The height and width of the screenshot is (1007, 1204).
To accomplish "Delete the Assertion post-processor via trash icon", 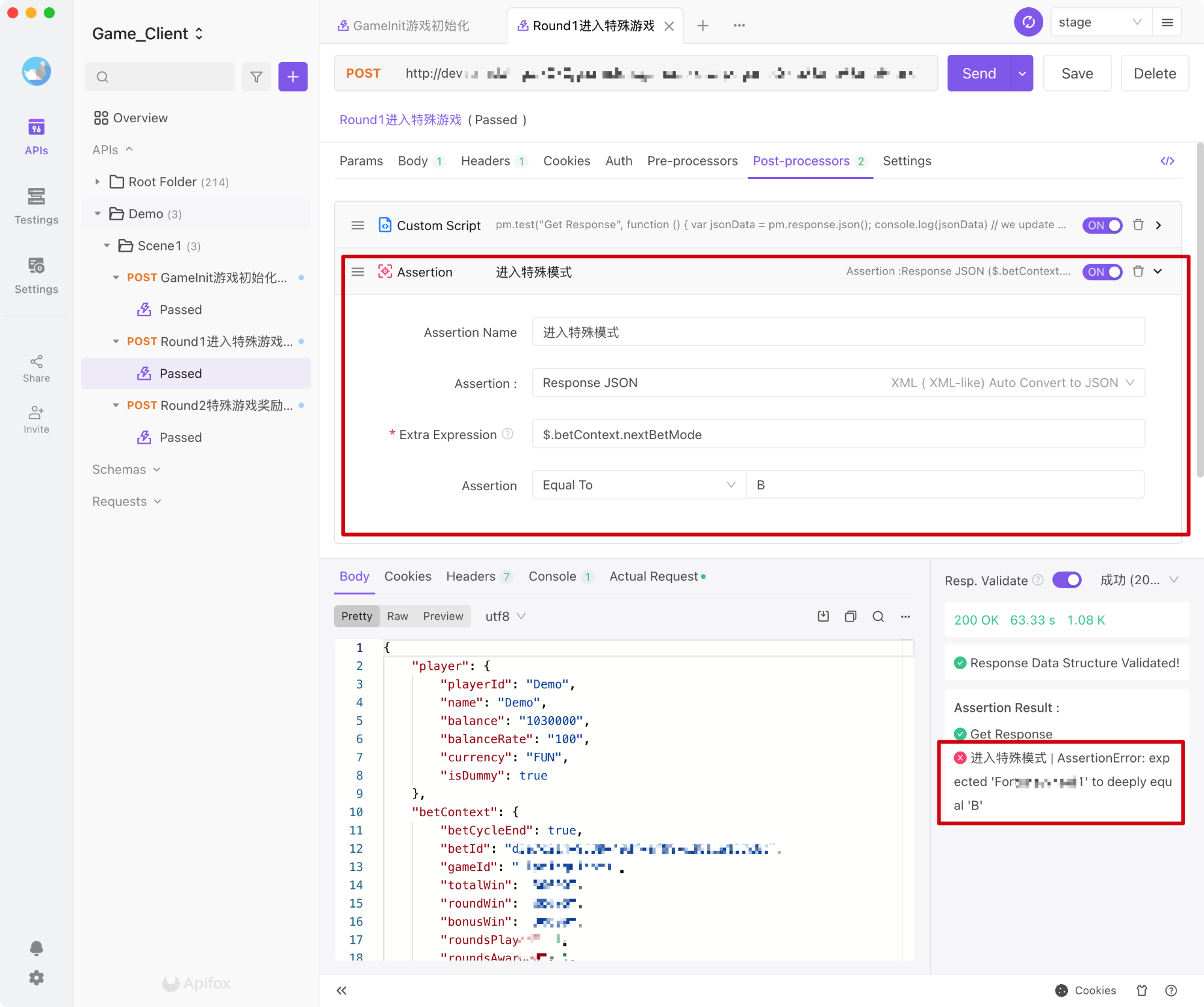I will click(1138, 272).
